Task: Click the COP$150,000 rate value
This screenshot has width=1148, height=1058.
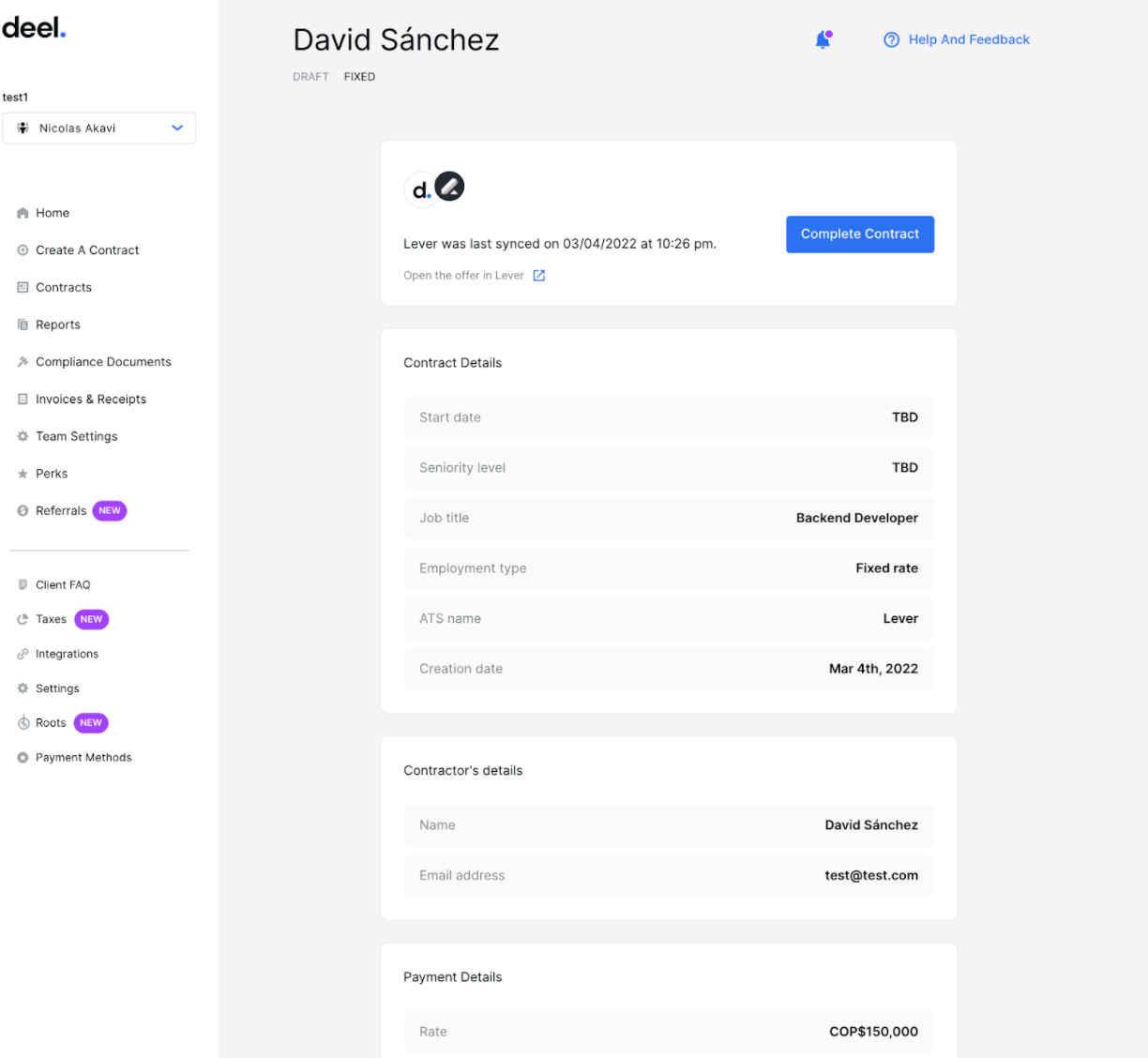Action: click(x=873, y=1032)
